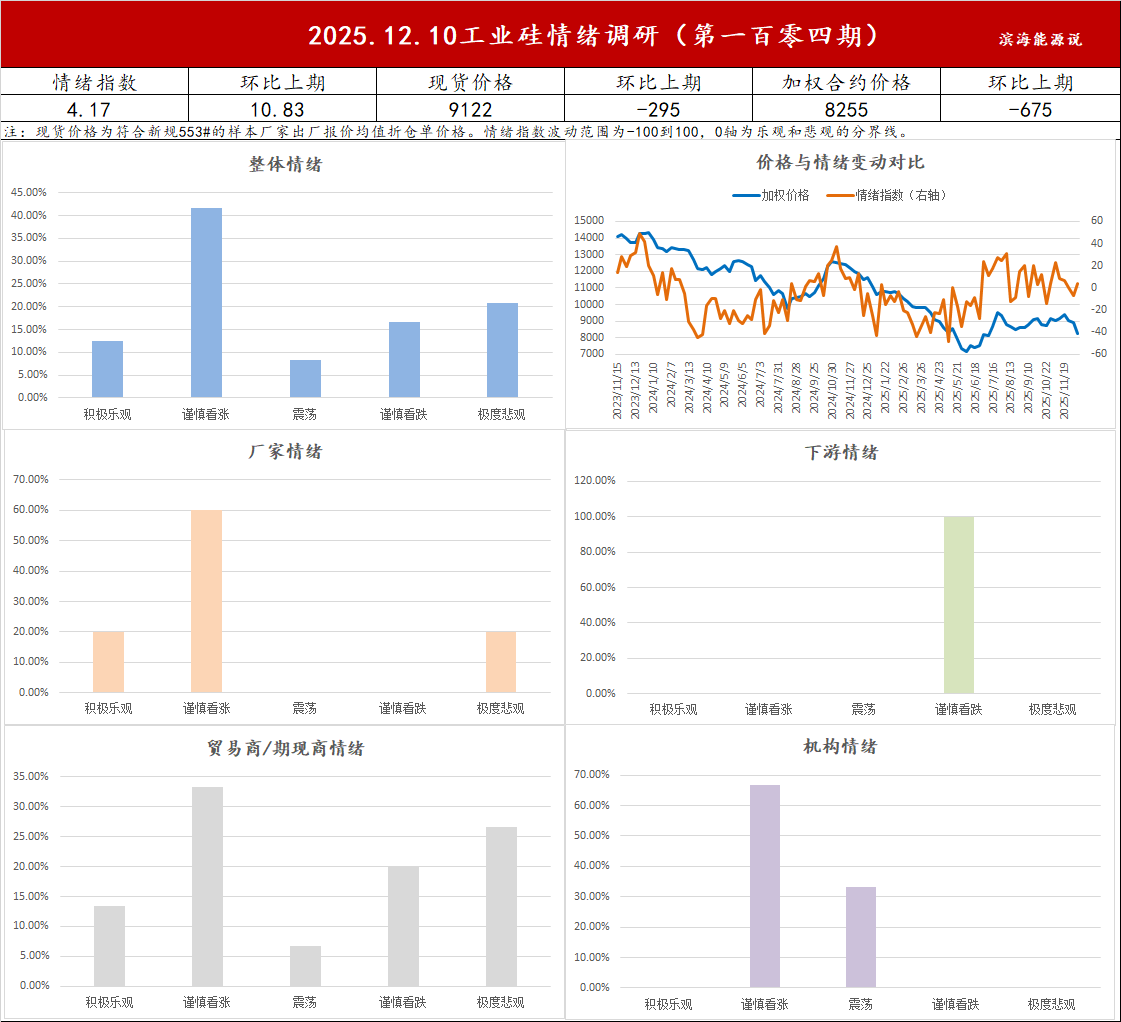Viewport: 1121px width, 1022px height.
Task: Click the 60% 谨慎看涨 bar in 厂家情绪
Action: (206, 600)
